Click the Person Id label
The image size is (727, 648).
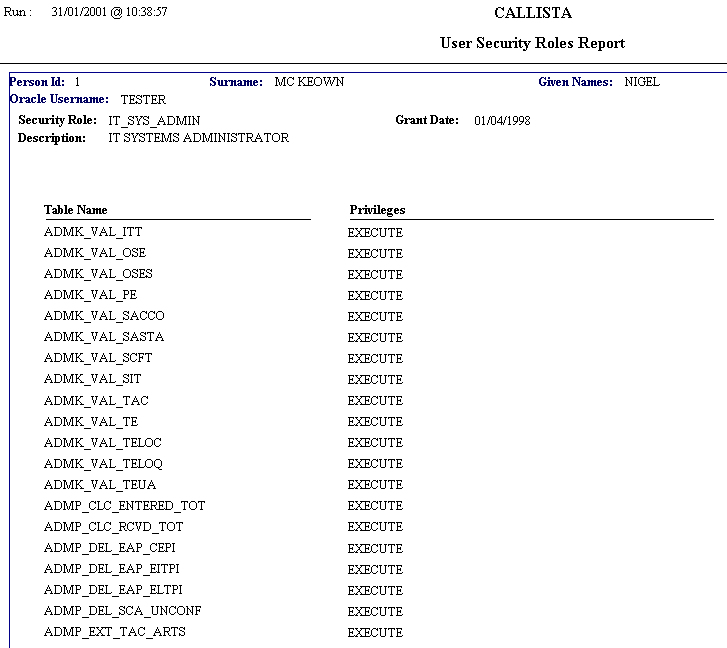pos(38,82)
